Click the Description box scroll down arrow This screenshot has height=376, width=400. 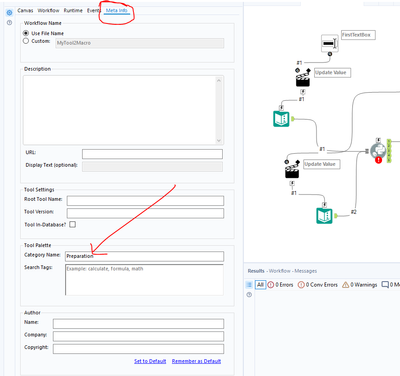[219, 140]
